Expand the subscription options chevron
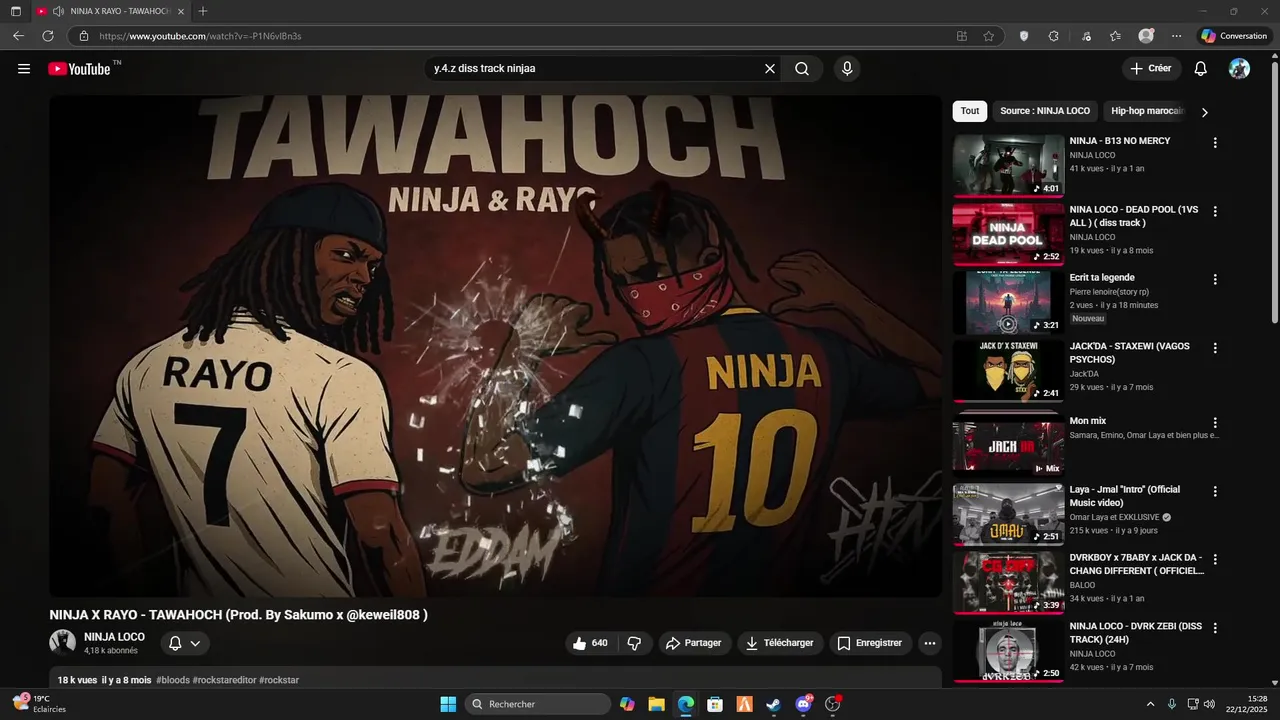Image resolution: width=1280 pixels, height=720 pixels. (196, 643)
